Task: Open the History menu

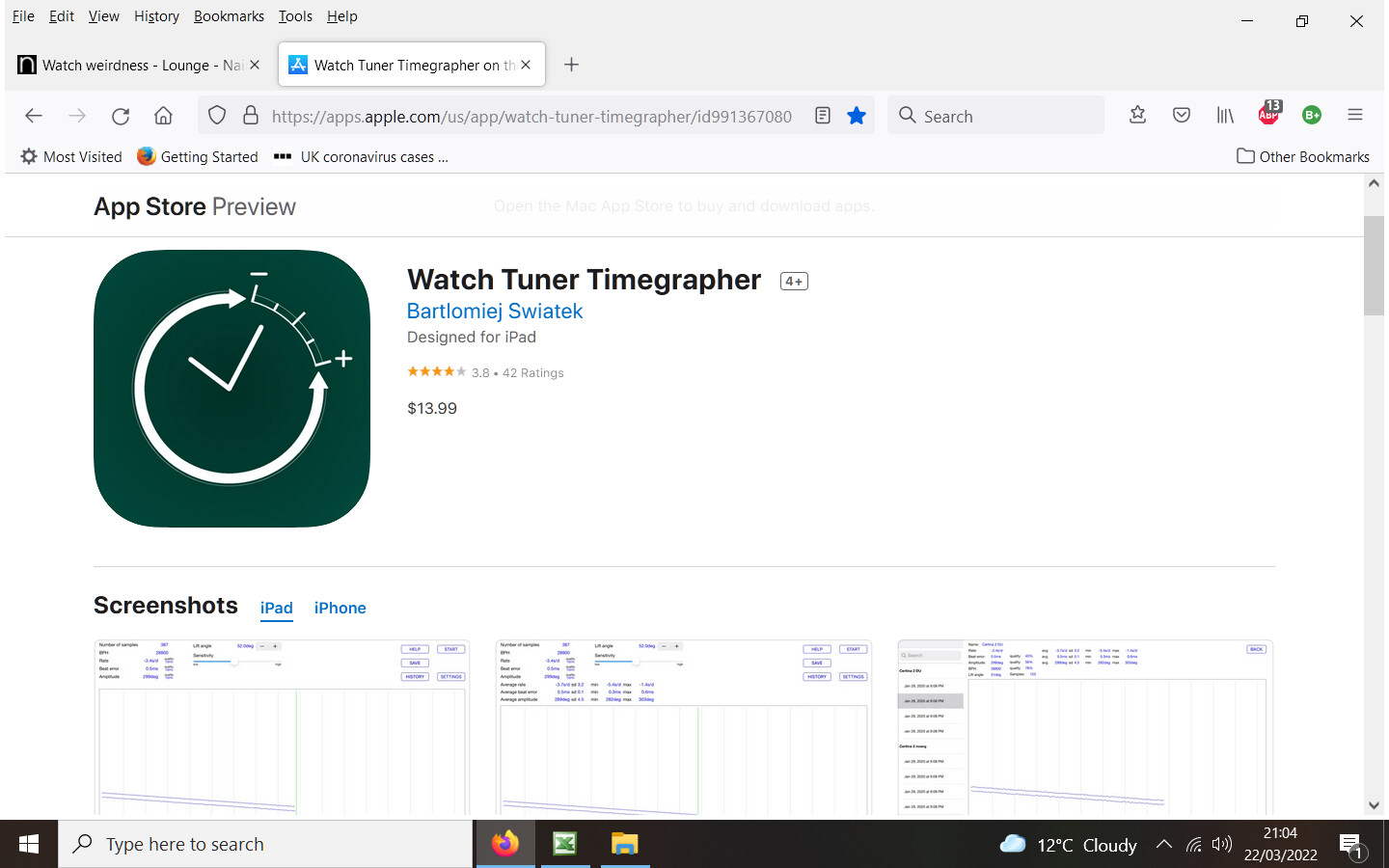Action: (x=156, y=16)
